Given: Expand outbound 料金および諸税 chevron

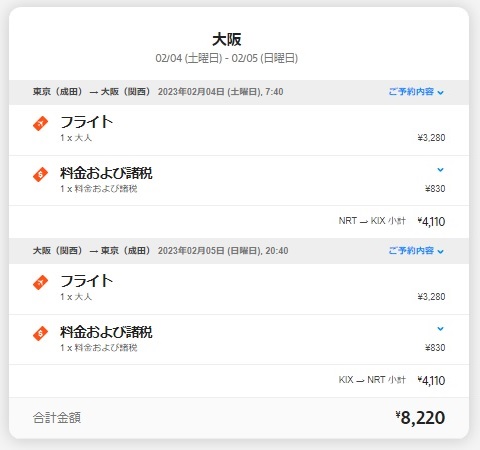Looking at the screenshot, I should pos(440,170).
